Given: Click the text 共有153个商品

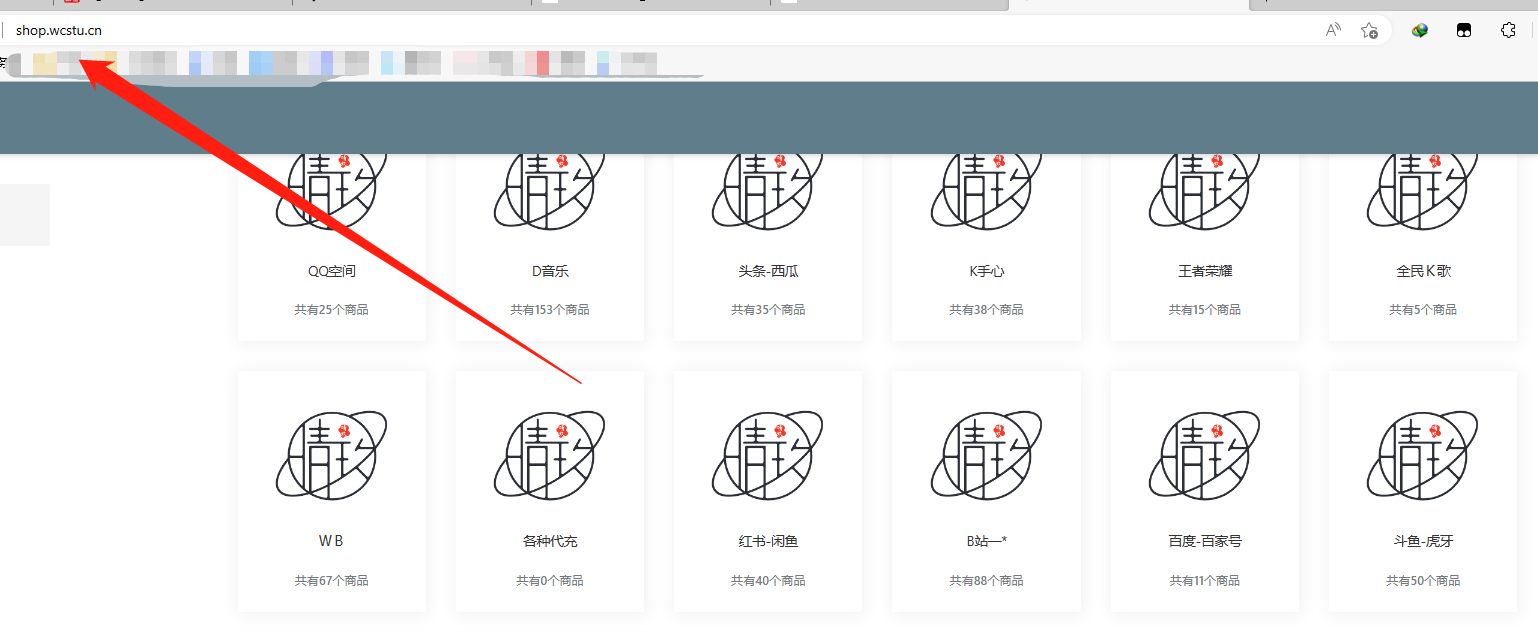Looking at the screenshot, I should [x=550, y=310].
